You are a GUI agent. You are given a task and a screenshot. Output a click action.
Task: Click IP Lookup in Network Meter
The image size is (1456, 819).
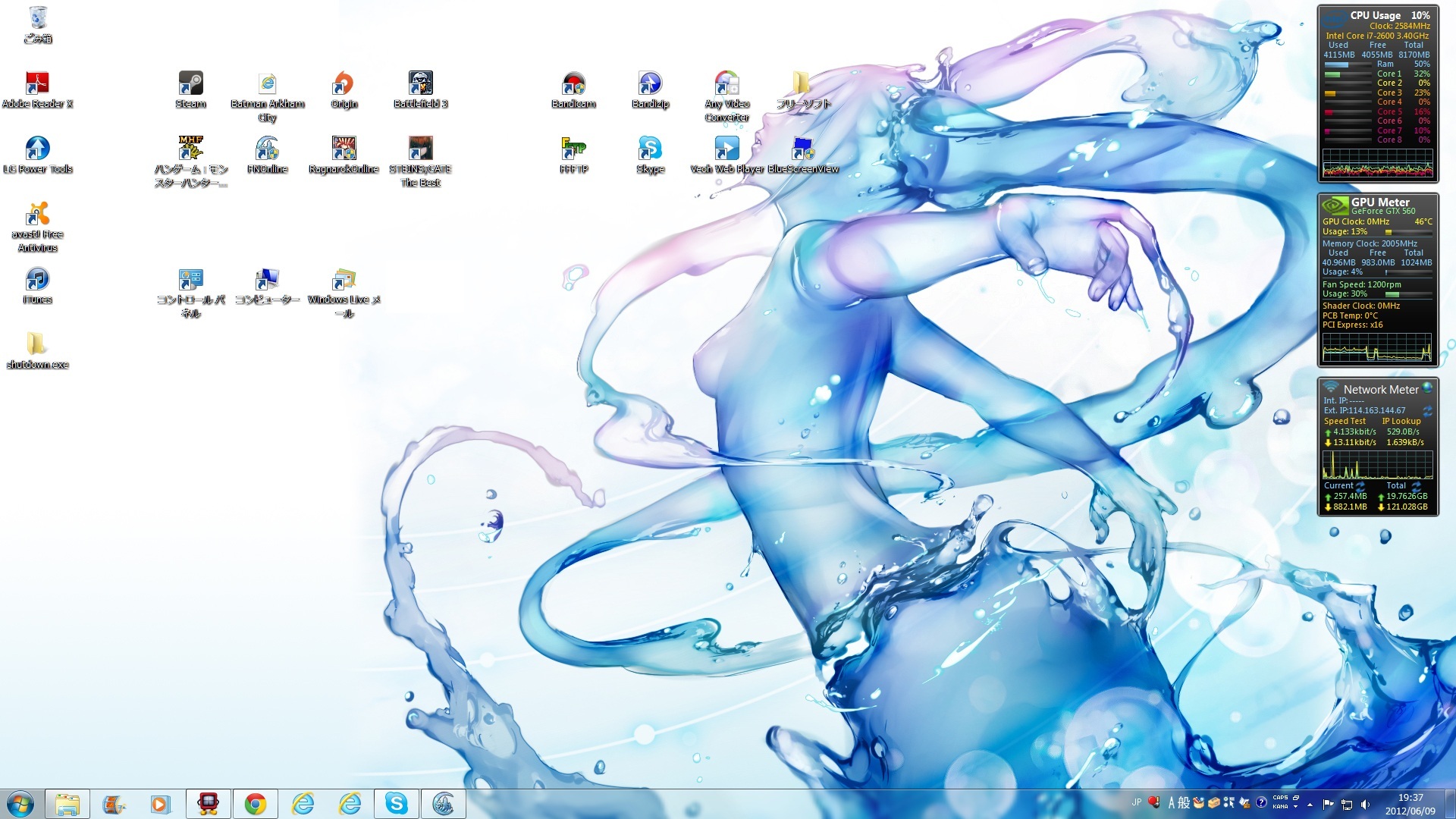[x=1401, y=422]
